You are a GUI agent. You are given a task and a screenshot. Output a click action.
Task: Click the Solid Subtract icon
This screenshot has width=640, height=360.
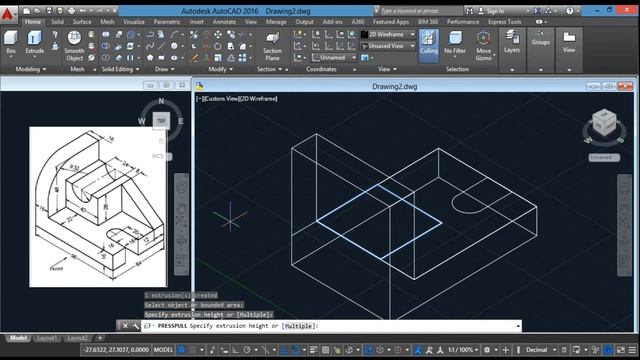tap(106, 46)
